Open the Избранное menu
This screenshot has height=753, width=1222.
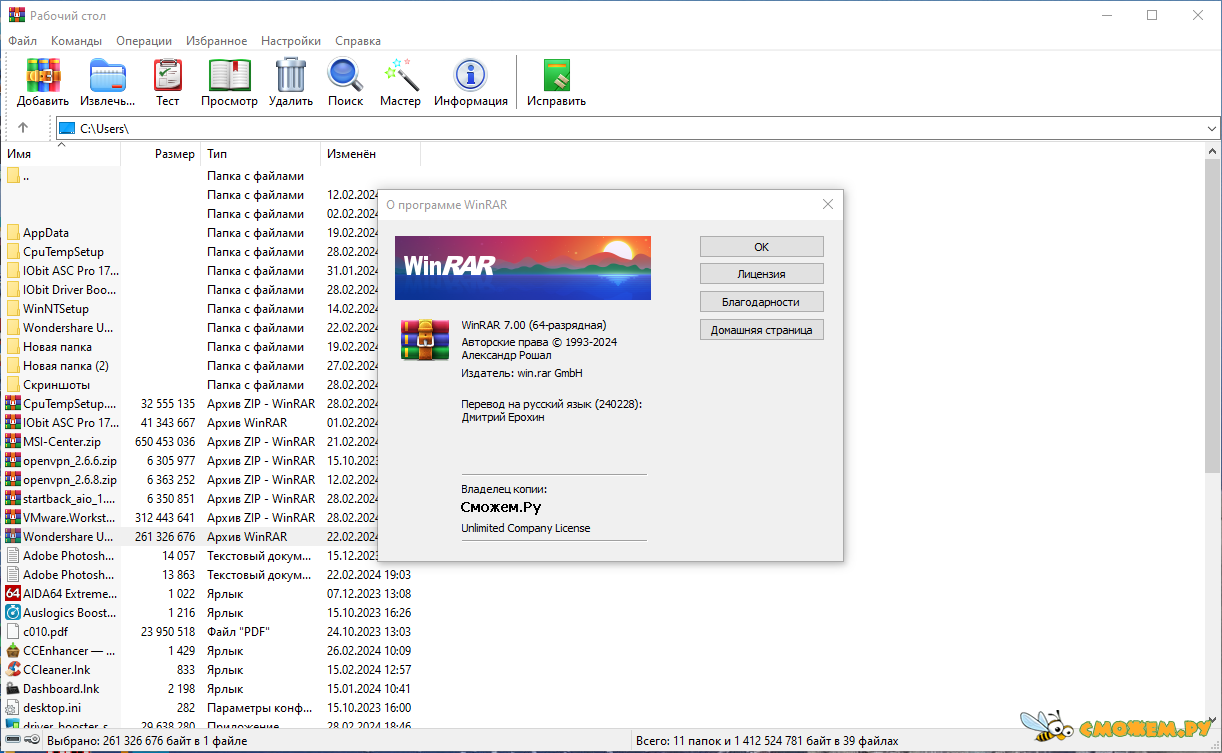coord(216,41)
